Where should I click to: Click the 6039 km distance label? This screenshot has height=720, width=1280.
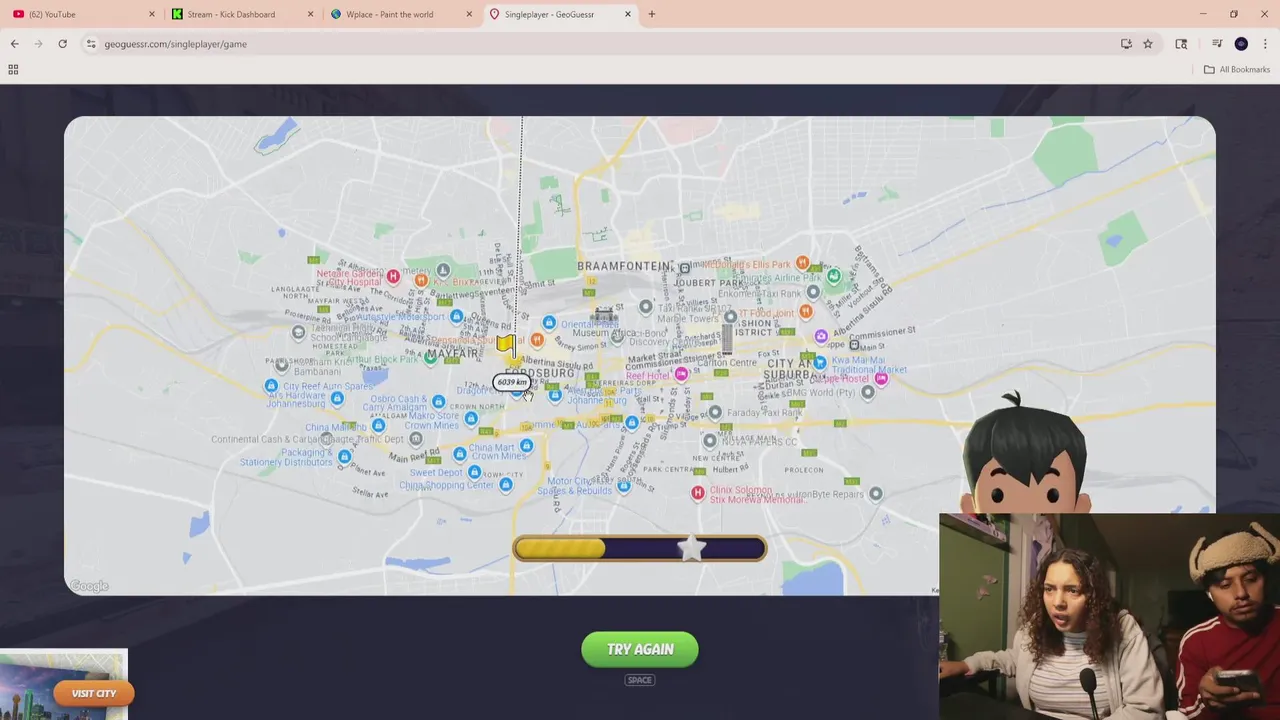tap(511, 382)
